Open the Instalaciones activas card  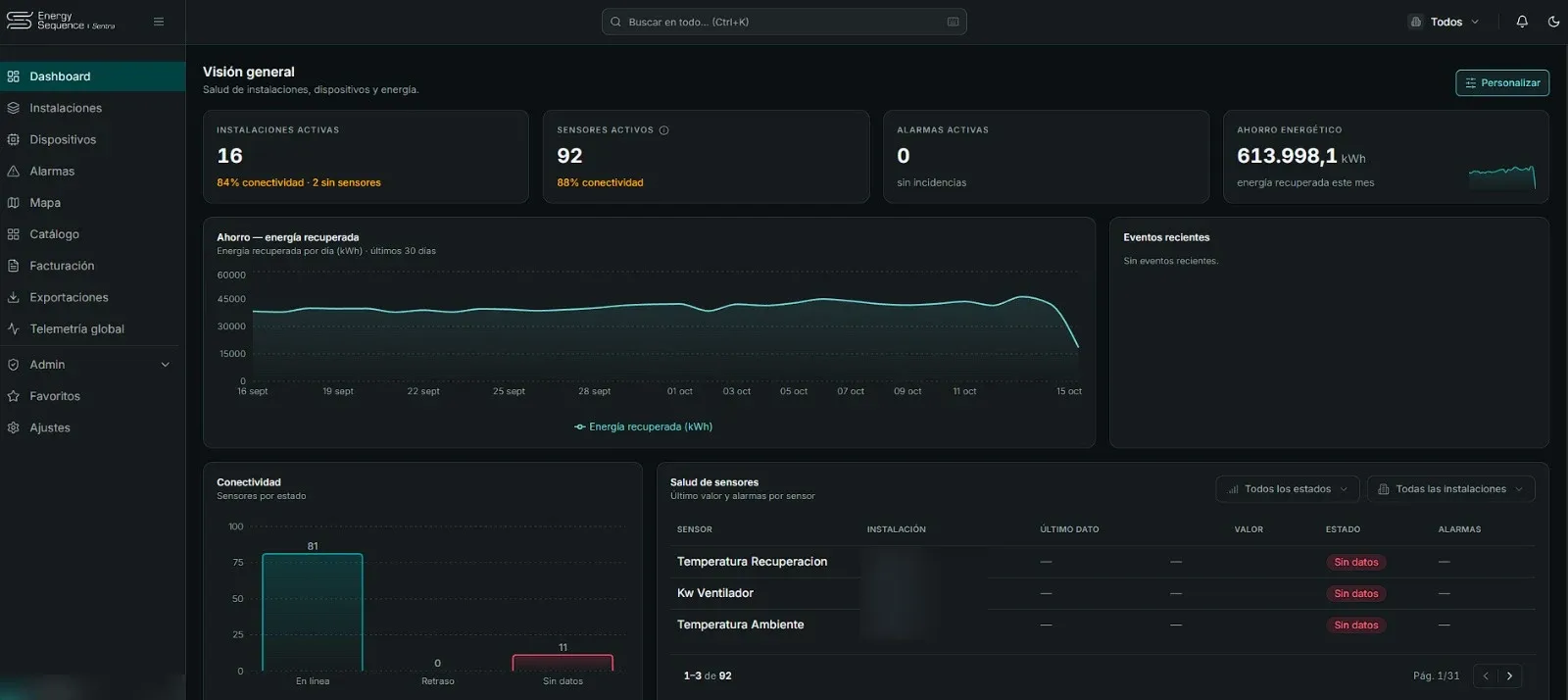[x=366, y=157]
